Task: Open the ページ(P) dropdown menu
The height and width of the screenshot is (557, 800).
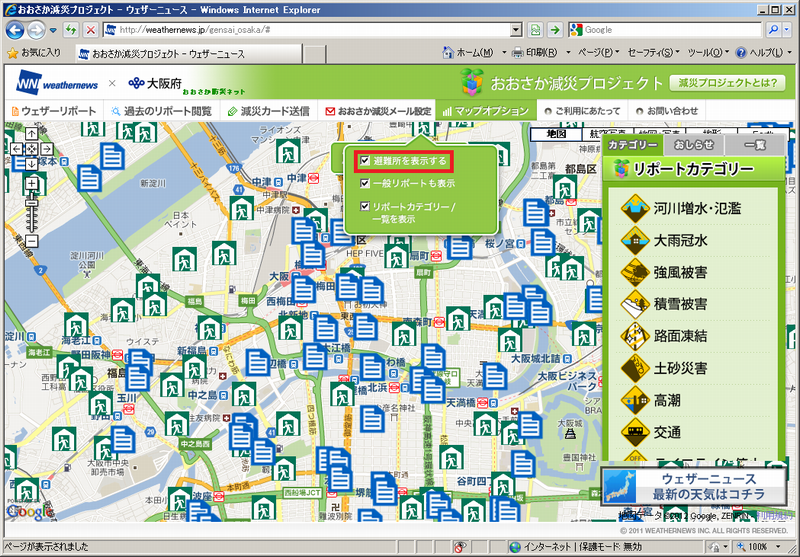Action: [x=598, y=53]
